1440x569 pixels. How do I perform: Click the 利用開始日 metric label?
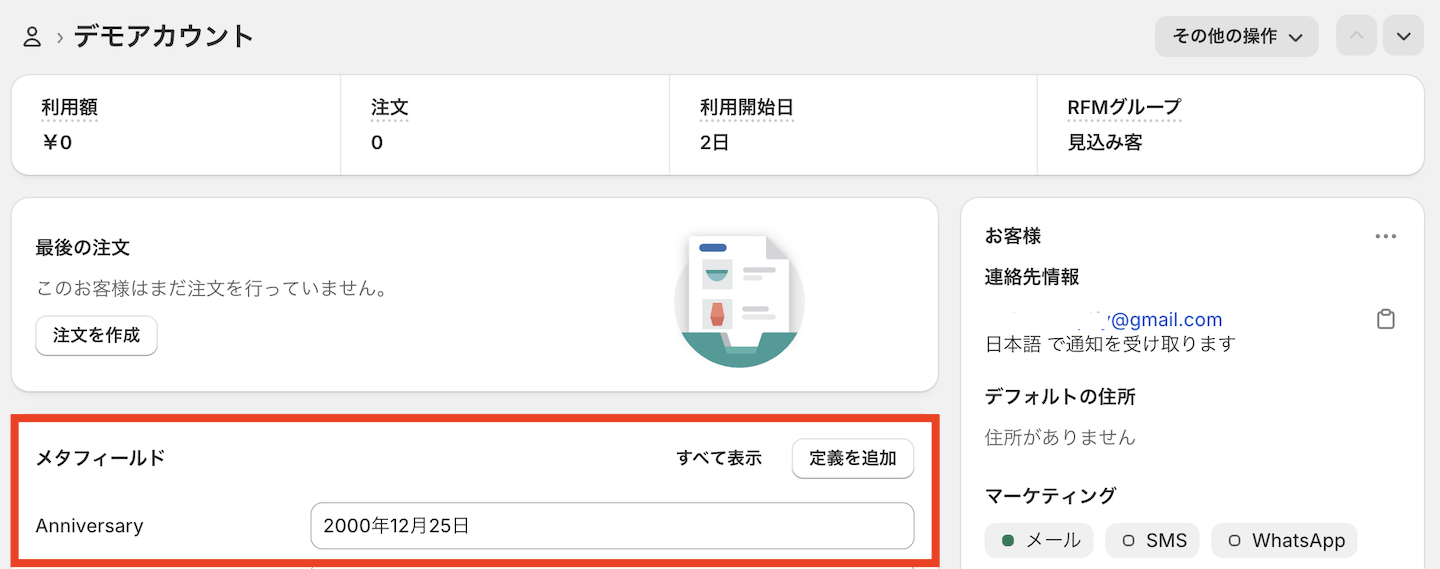click(x=747, y=108)
